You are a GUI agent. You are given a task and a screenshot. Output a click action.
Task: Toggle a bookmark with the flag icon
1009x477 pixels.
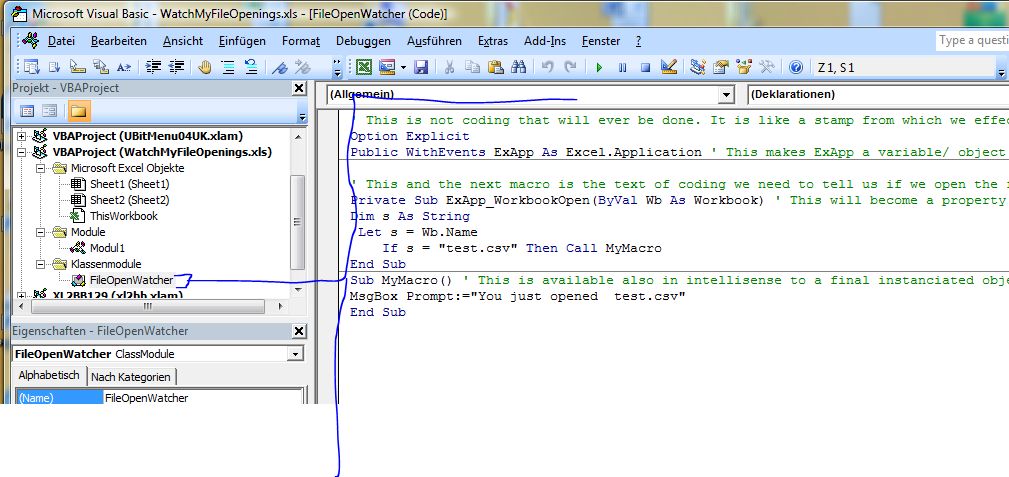(x=279, y=67)
